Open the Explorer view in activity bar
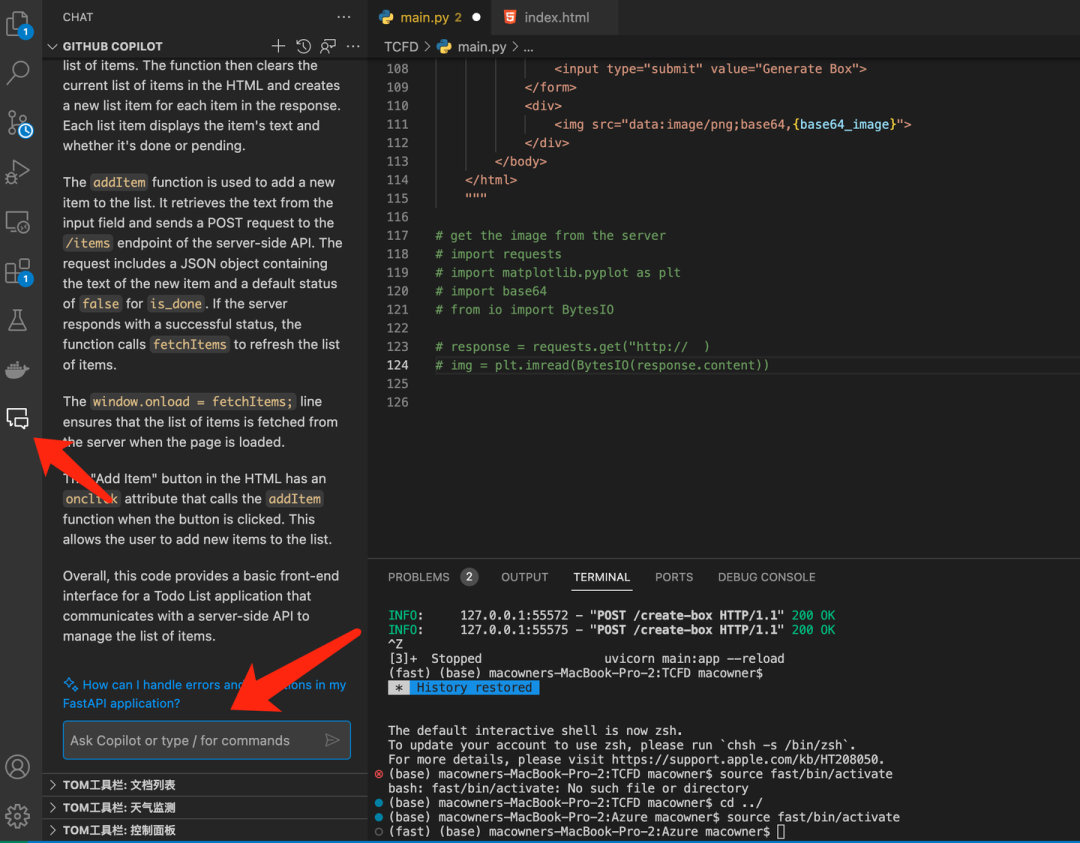The image size is (1080, 843). coord(17,25)
